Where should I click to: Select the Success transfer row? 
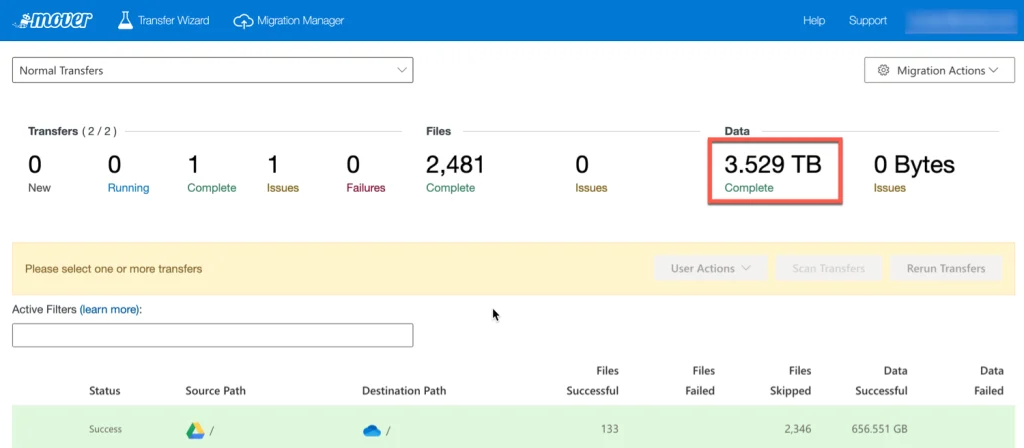click(x=105, y=429)
